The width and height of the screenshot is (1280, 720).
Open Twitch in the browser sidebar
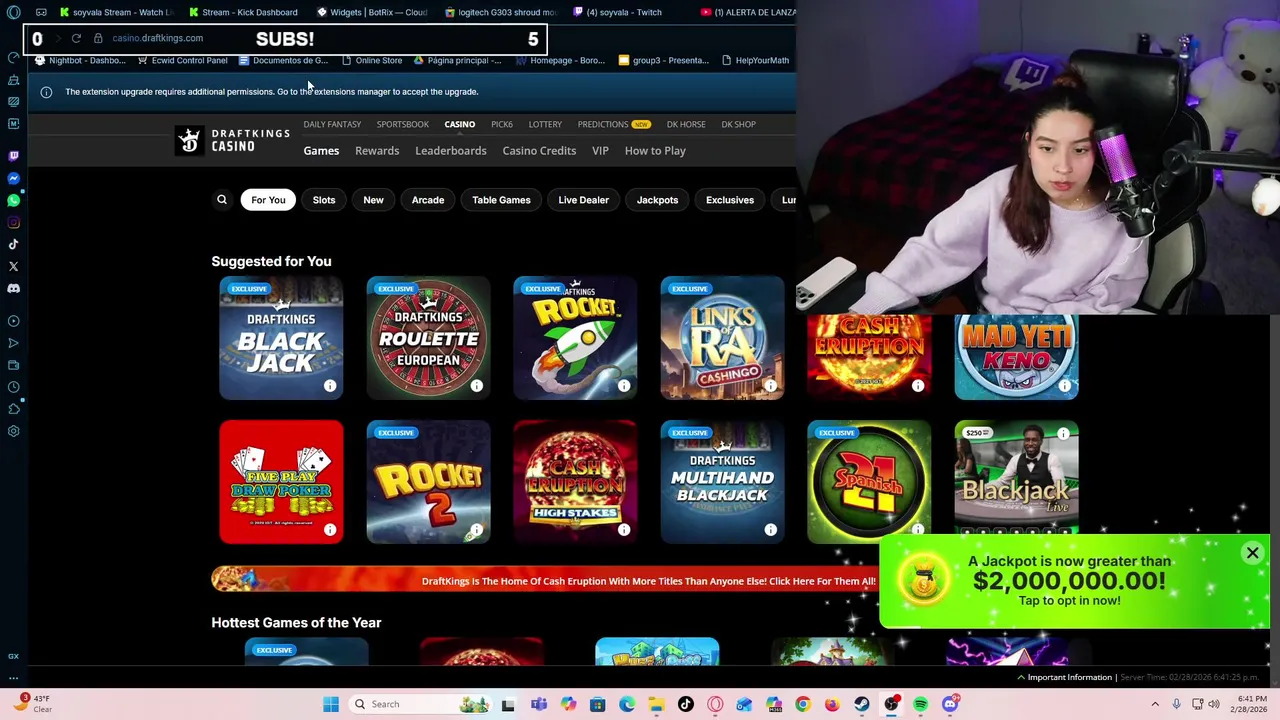13,156
